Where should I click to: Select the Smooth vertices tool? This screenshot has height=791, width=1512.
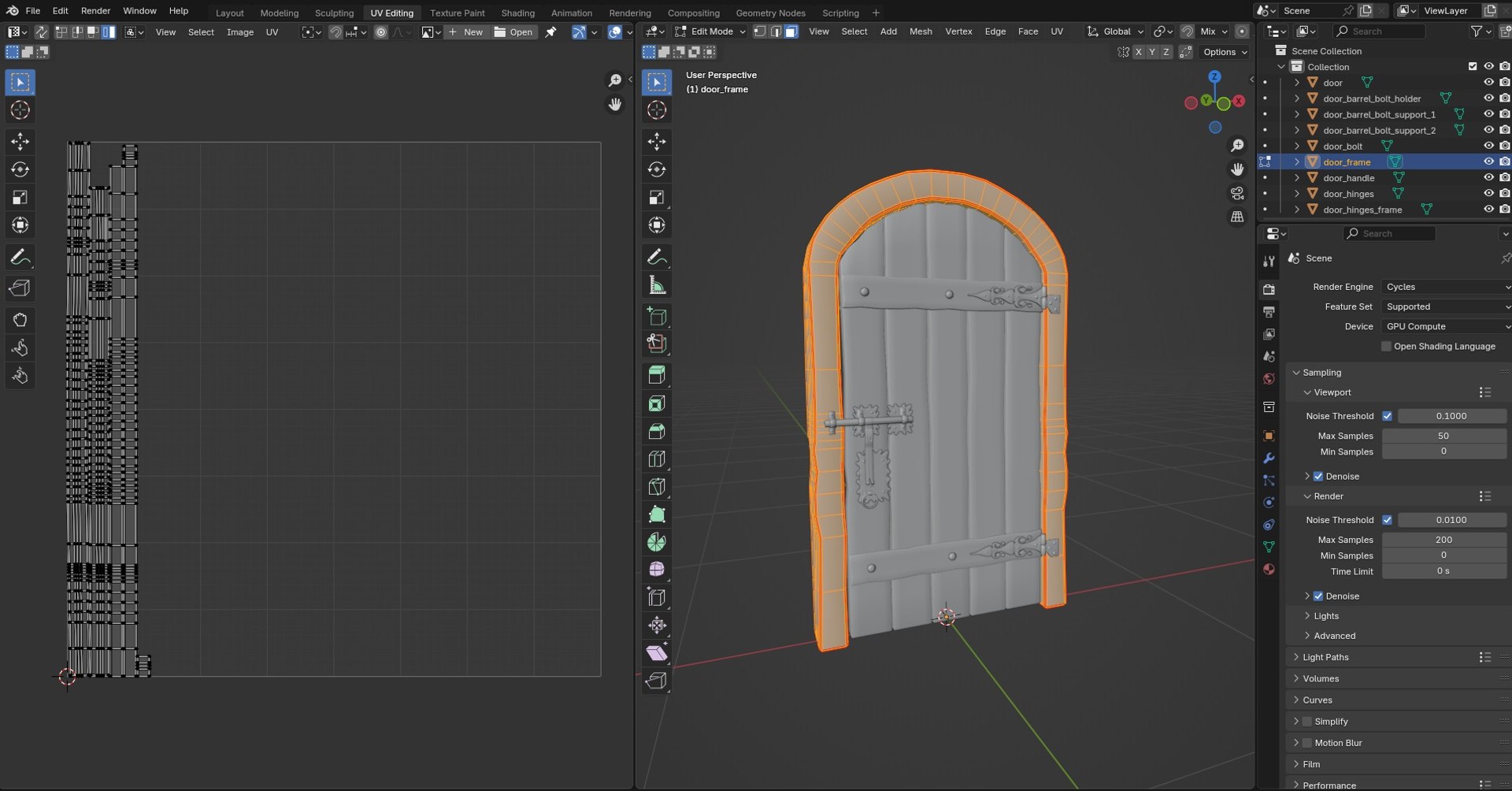click(x=657, y=570)
